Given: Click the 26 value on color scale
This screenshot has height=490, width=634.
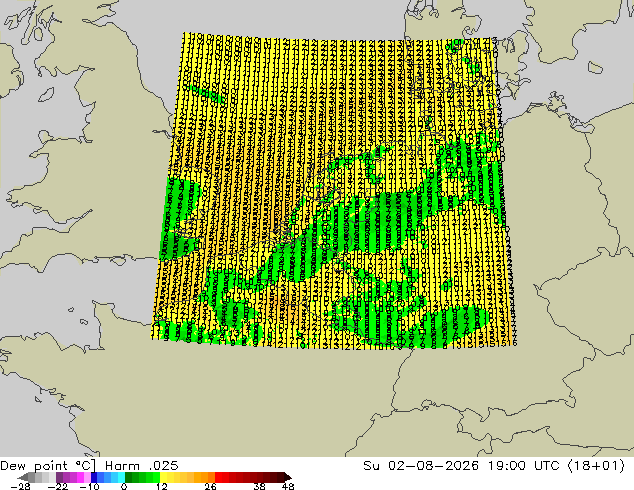Looking at the screenshot, I should (210, 486).
